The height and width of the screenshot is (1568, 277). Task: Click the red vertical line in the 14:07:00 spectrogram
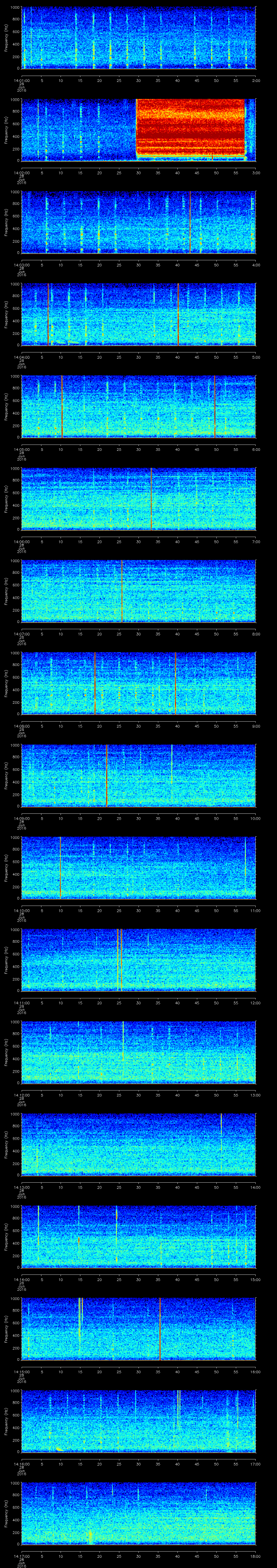122,591
